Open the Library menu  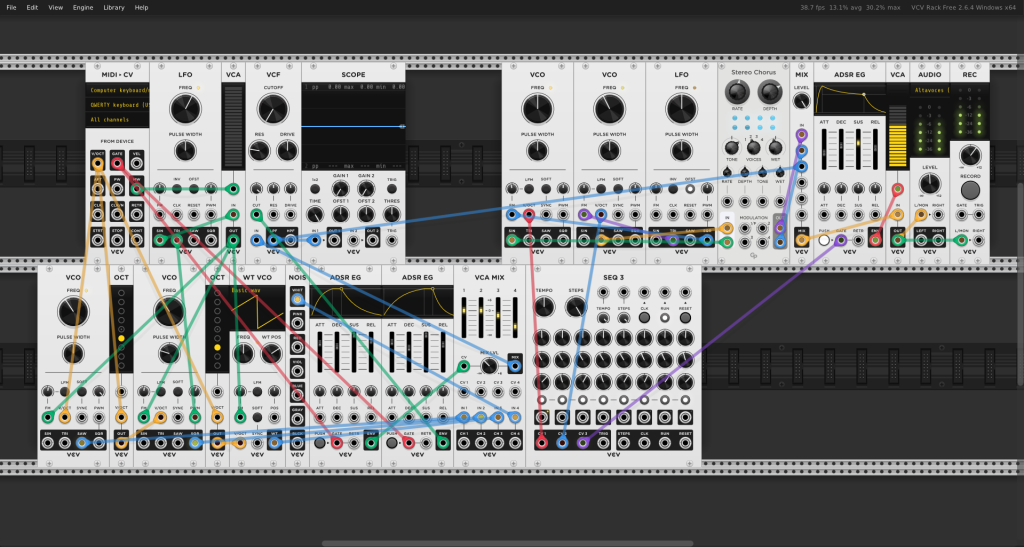coord(114,7)
